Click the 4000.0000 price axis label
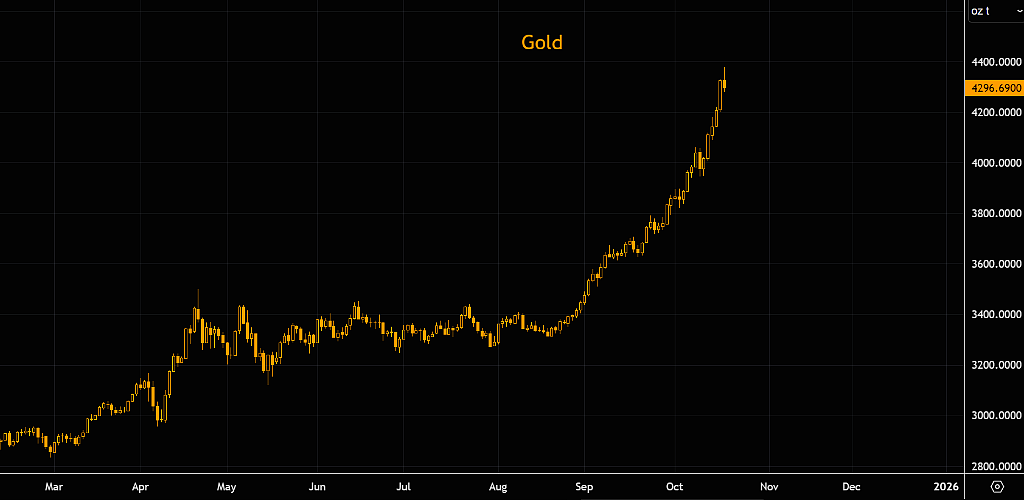Screen dimensions: 1024x500 pyautogui.click(x=995, y=163)
